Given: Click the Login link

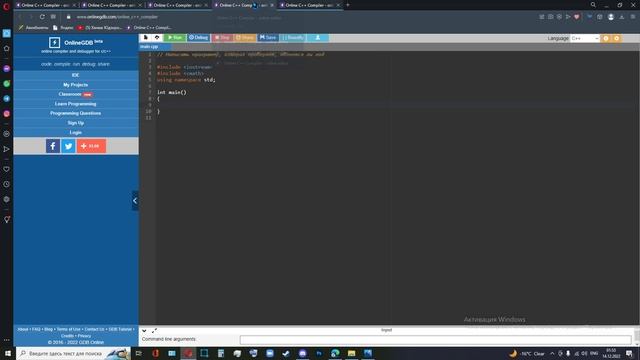Looking at the screenshot, I should [x=76, y=132].
